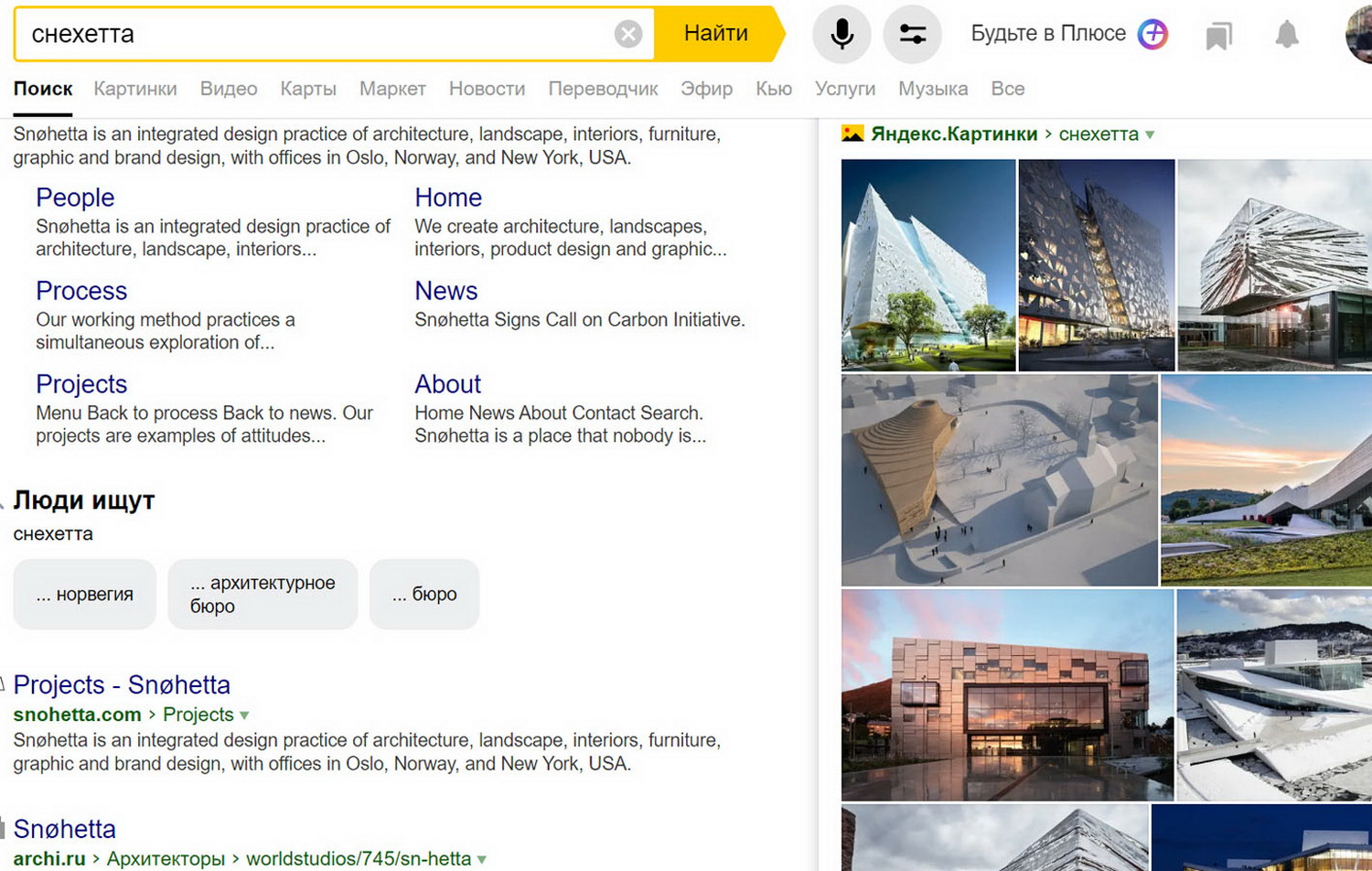Click the Найти search button

point(716,34)
